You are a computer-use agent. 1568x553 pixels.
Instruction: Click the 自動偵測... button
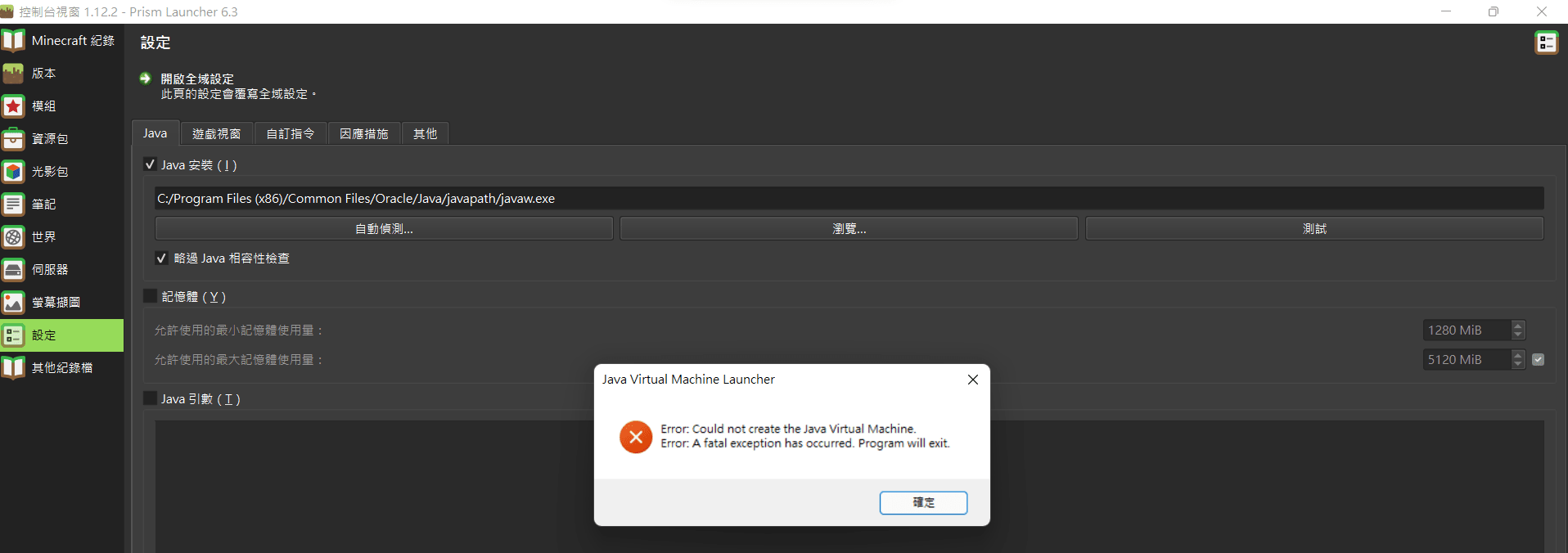pos(384,229)
